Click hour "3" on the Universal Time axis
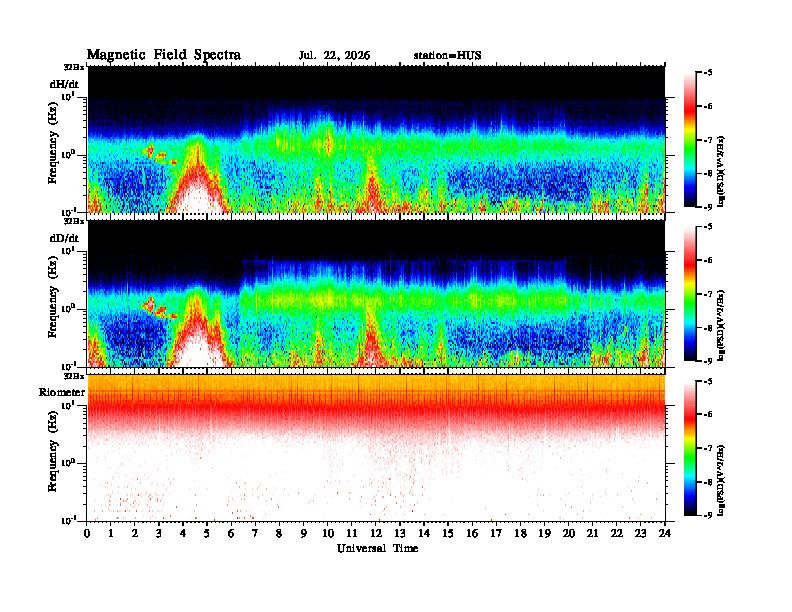This screenshot has height=612, width=792. click(159, 533)
